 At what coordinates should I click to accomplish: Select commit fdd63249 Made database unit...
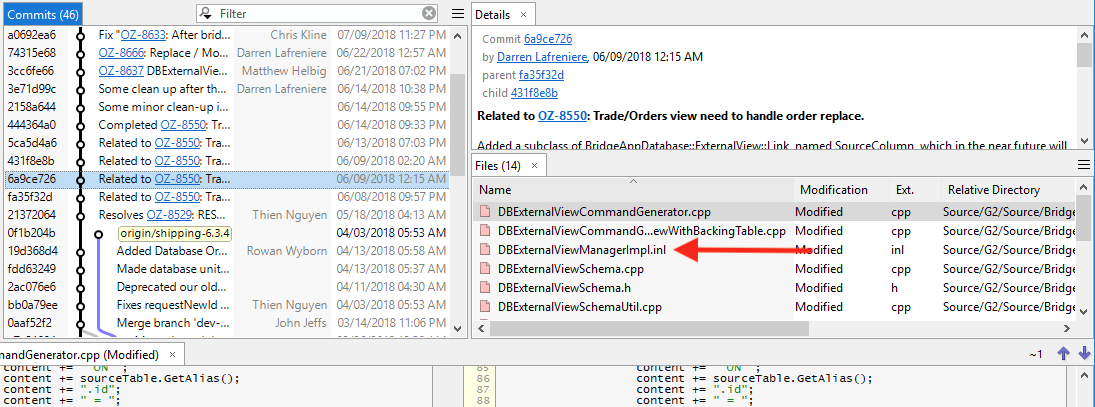tap(226, 269)
